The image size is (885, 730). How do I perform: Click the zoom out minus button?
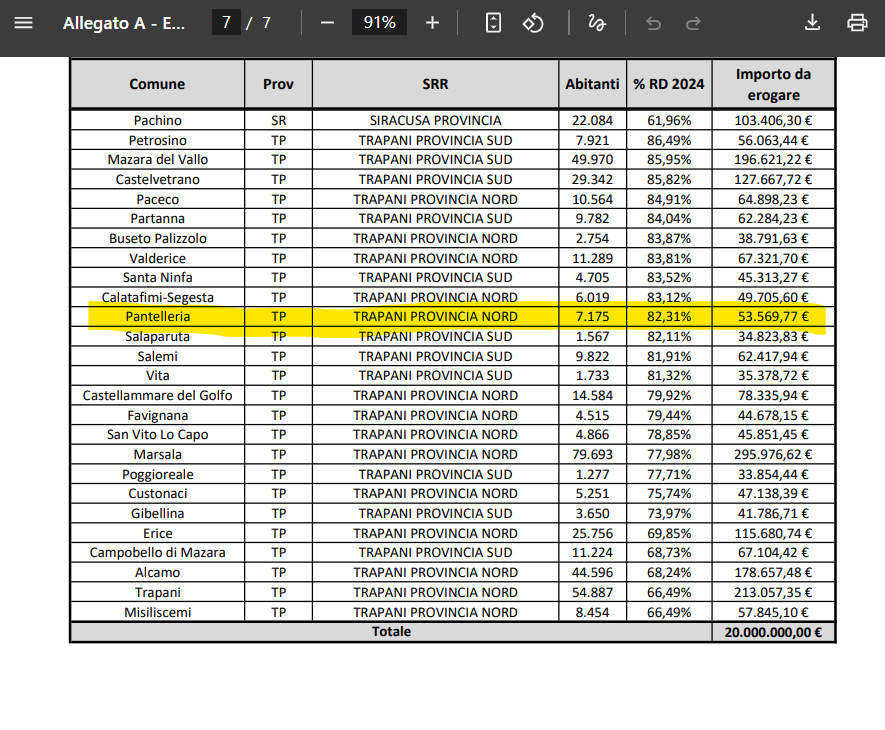pos(327,23)
